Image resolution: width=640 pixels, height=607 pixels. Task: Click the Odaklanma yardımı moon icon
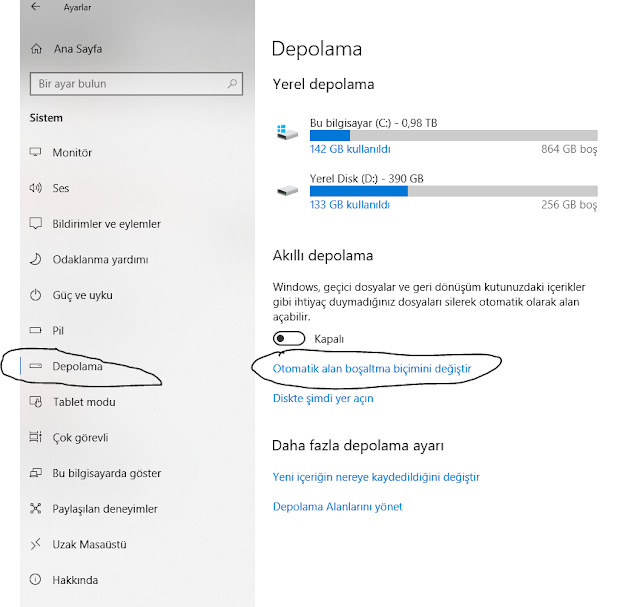point(36,259)
